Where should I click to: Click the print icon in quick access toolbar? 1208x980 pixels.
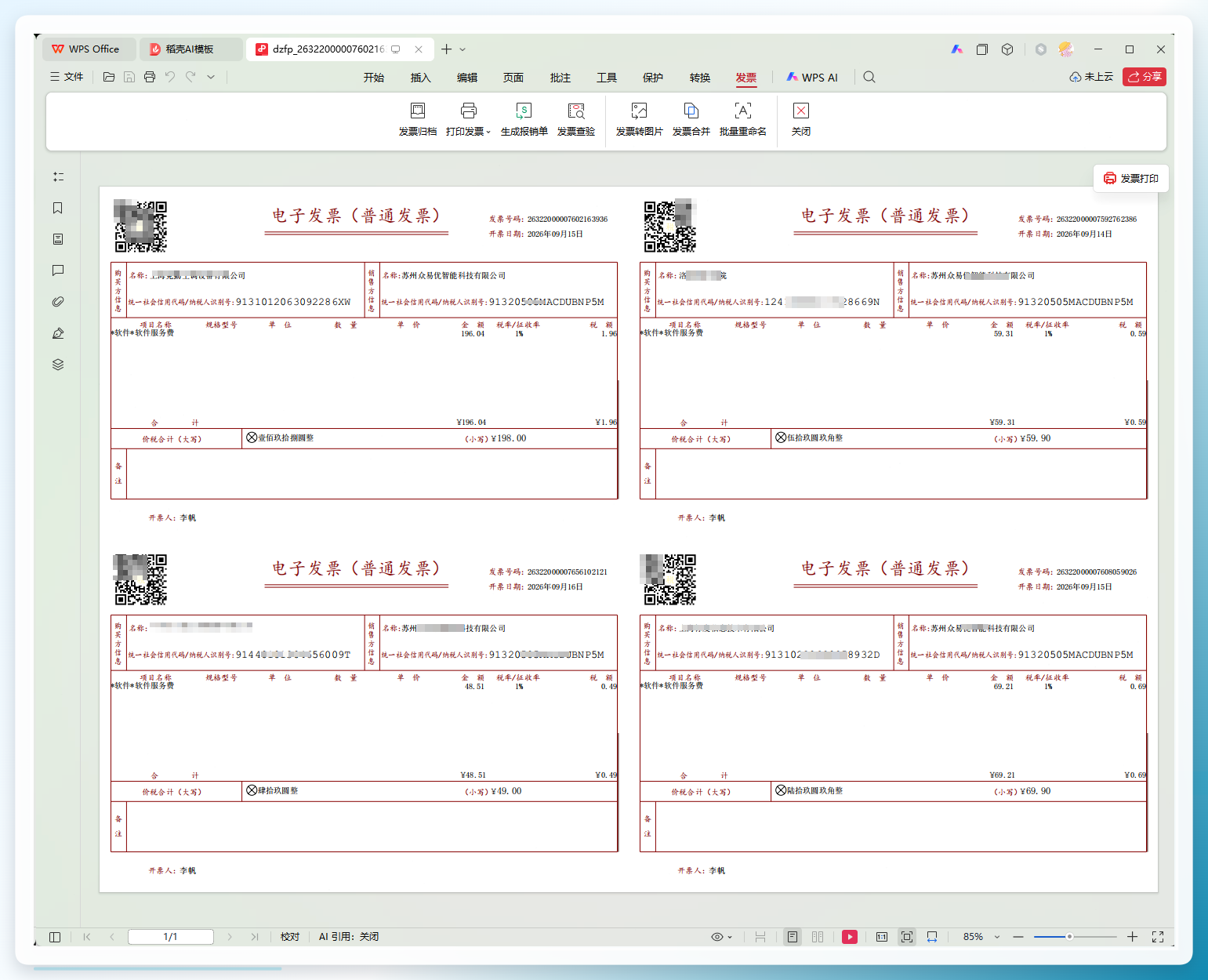[x=150, y=77]
